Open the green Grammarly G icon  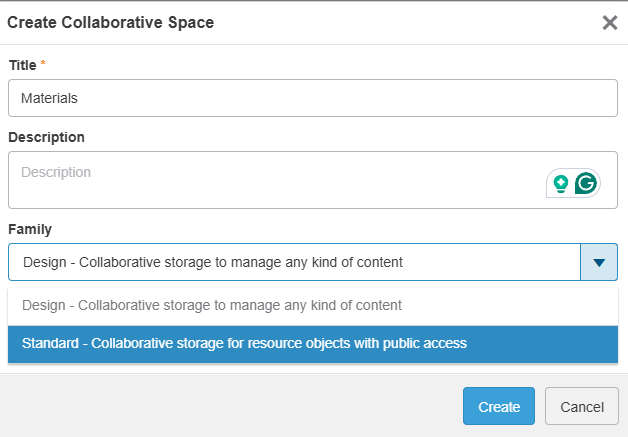click(x=585, y=183)
